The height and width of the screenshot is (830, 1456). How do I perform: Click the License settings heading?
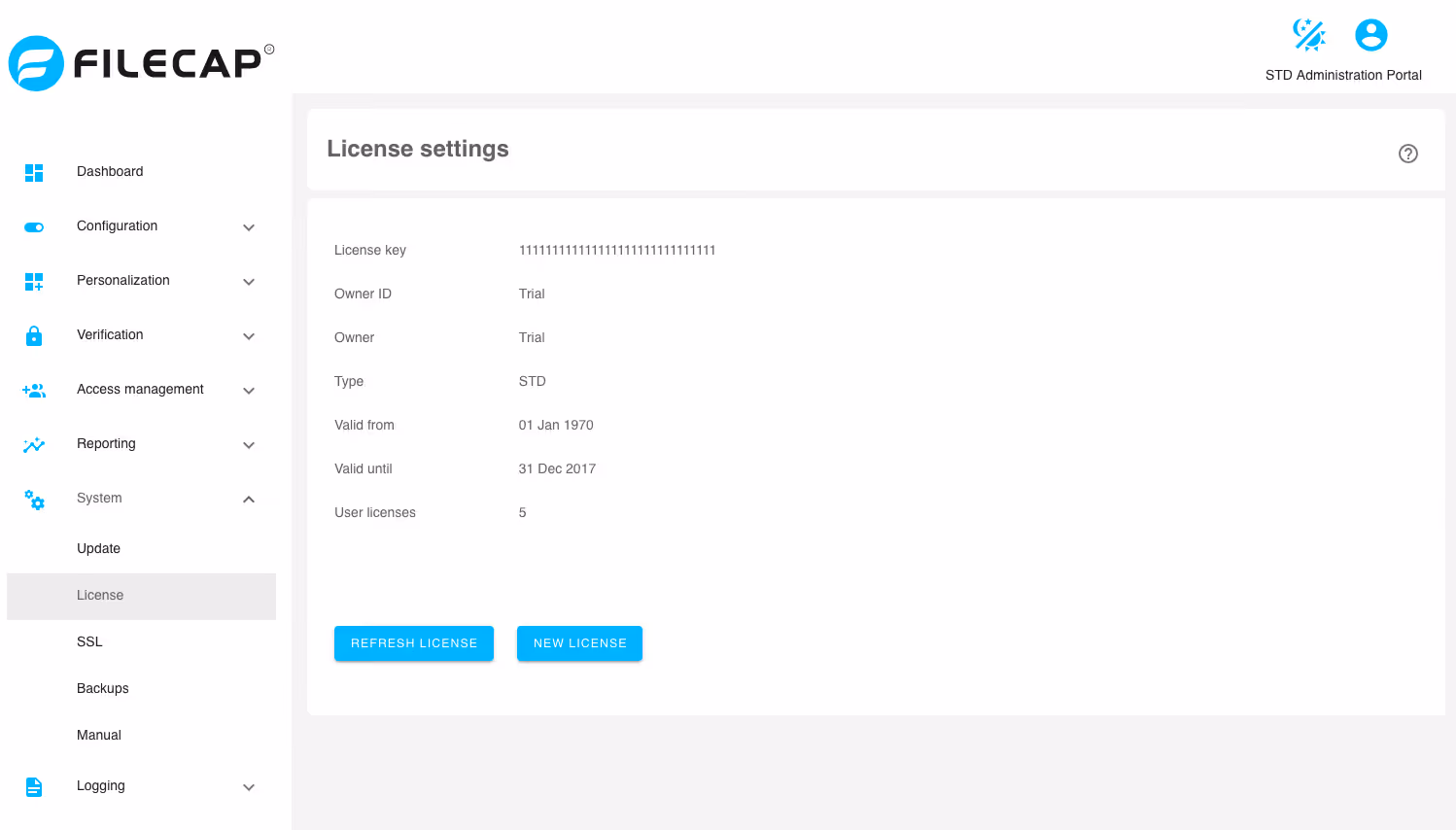418,149
